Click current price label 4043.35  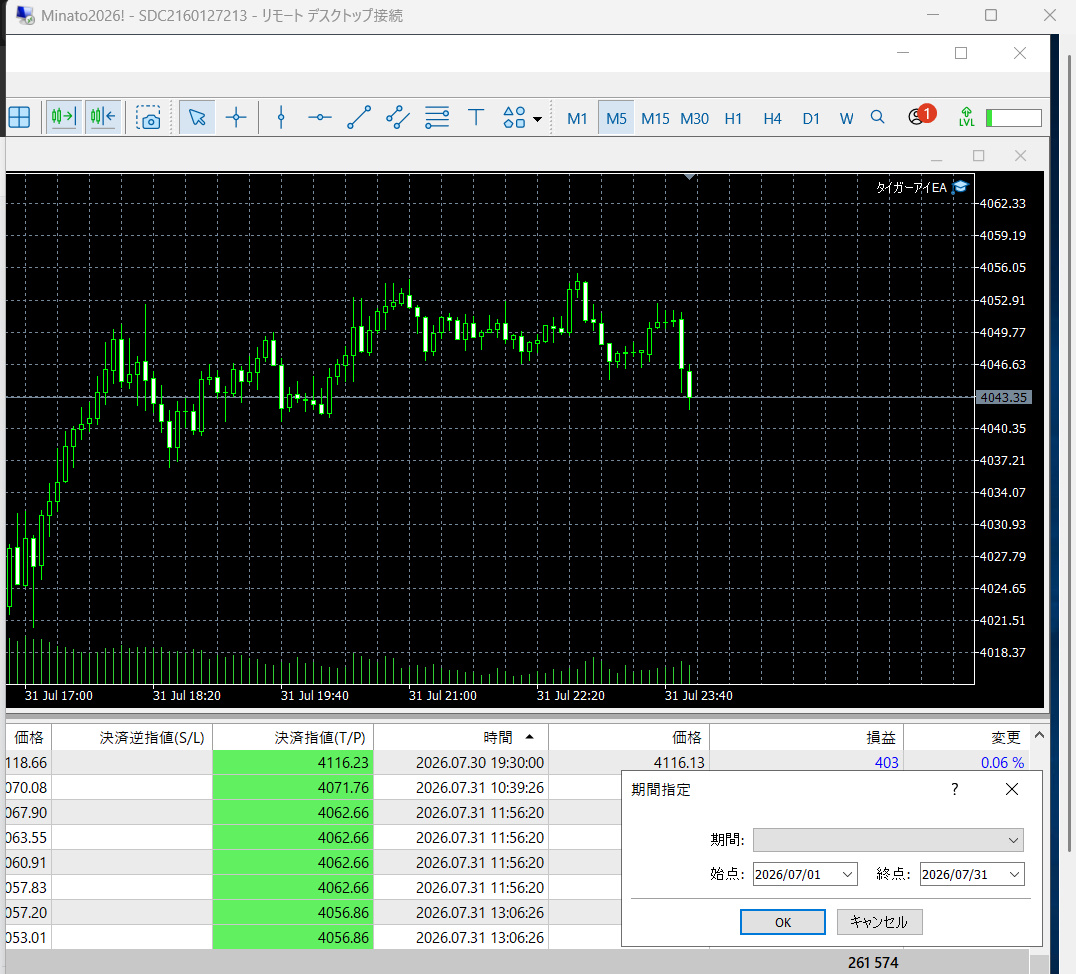pos(1003,397)
